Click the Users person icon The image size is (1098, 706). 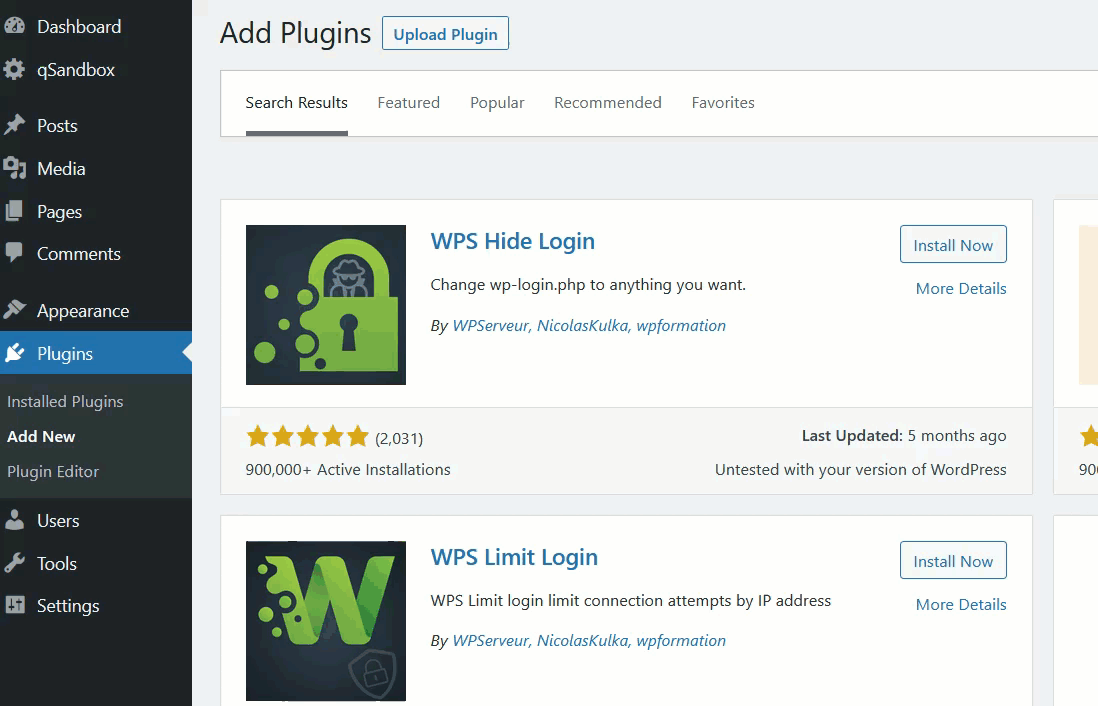click(x=14, y=521)
